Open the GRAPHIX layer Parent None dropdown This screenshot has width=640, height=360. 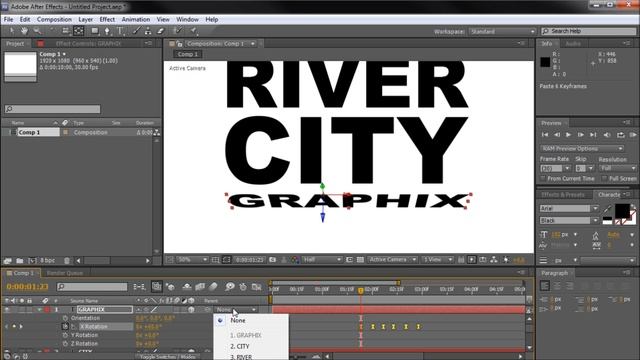coord(236,310)
